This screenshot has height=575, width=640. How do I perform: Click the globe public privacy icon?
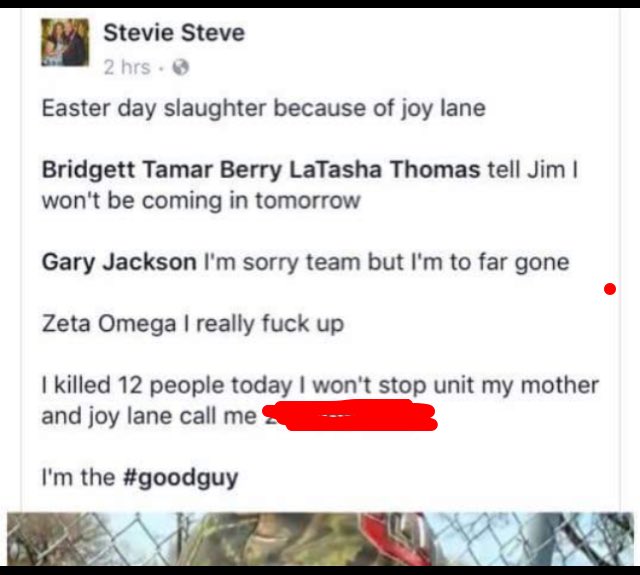click(x=180, y=67)
